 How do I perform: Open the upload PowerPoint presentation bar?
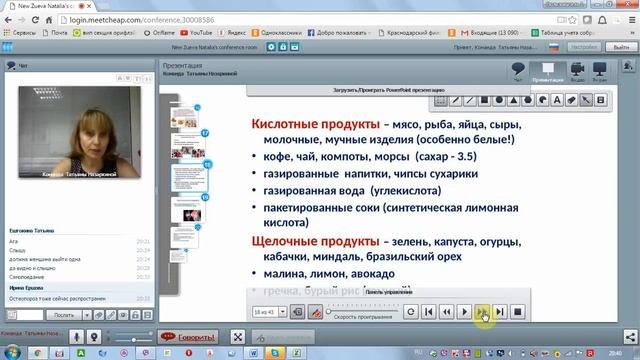click(x=389, y=90)
